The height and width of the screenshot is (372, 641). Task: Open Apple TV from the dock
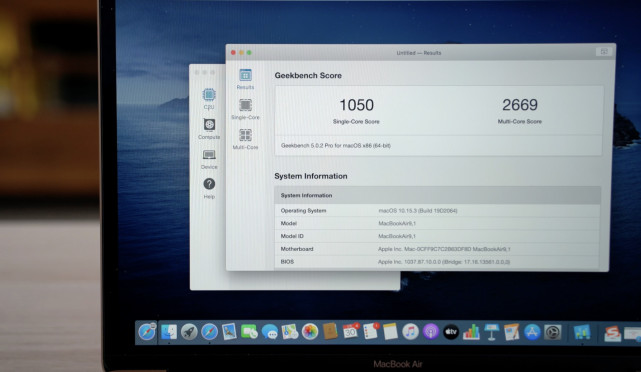[x=450, y=332]
